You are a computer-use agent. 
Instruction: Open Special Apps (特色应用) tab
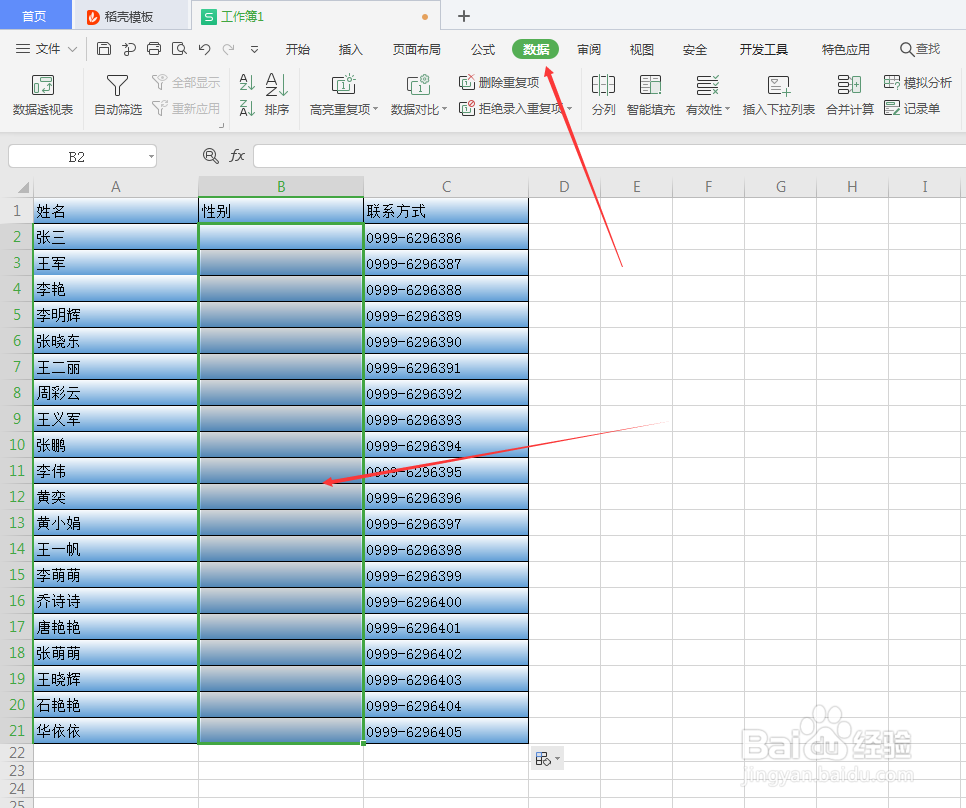coord(846,49)
